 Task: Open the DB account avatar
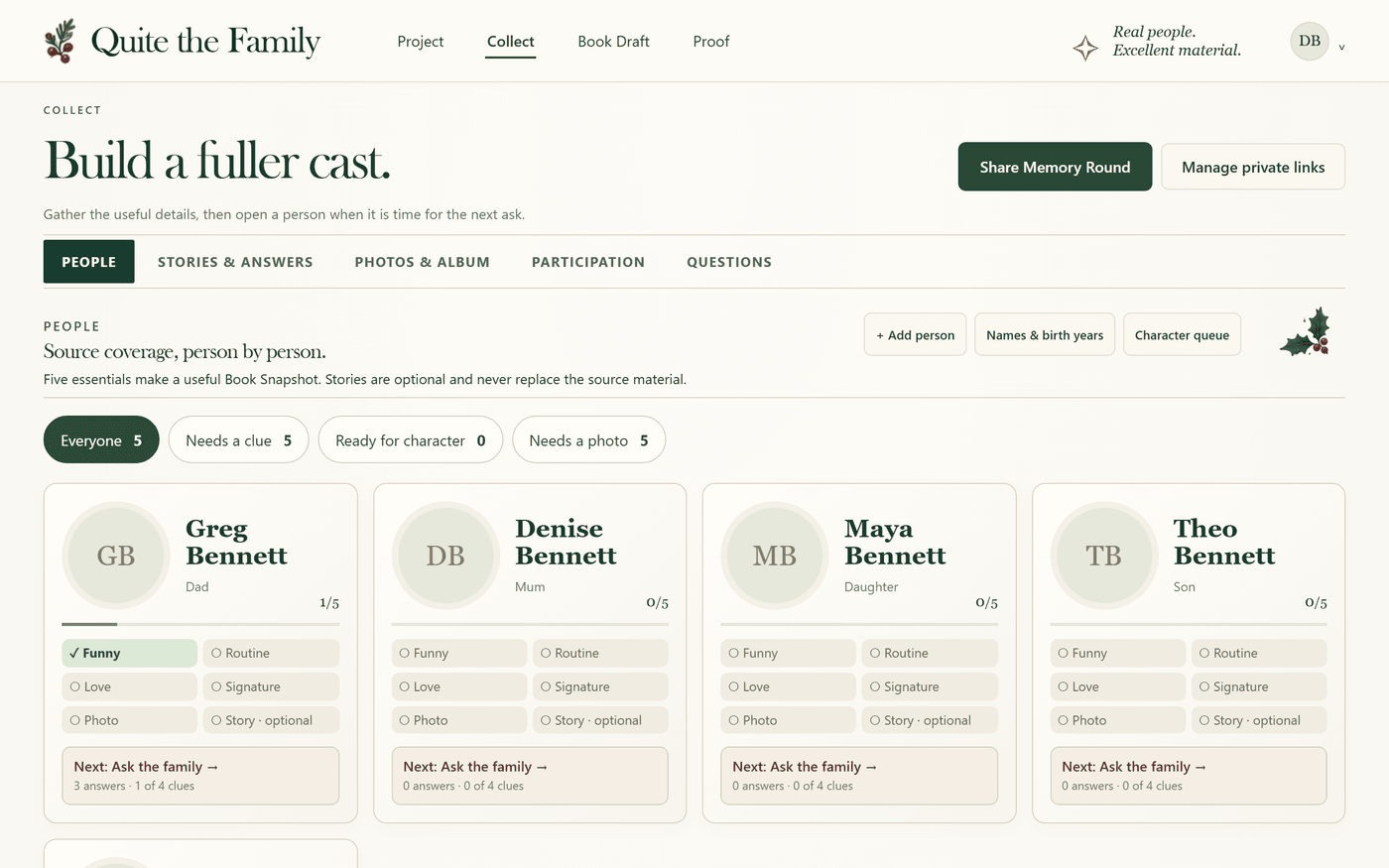[1309, 41]
